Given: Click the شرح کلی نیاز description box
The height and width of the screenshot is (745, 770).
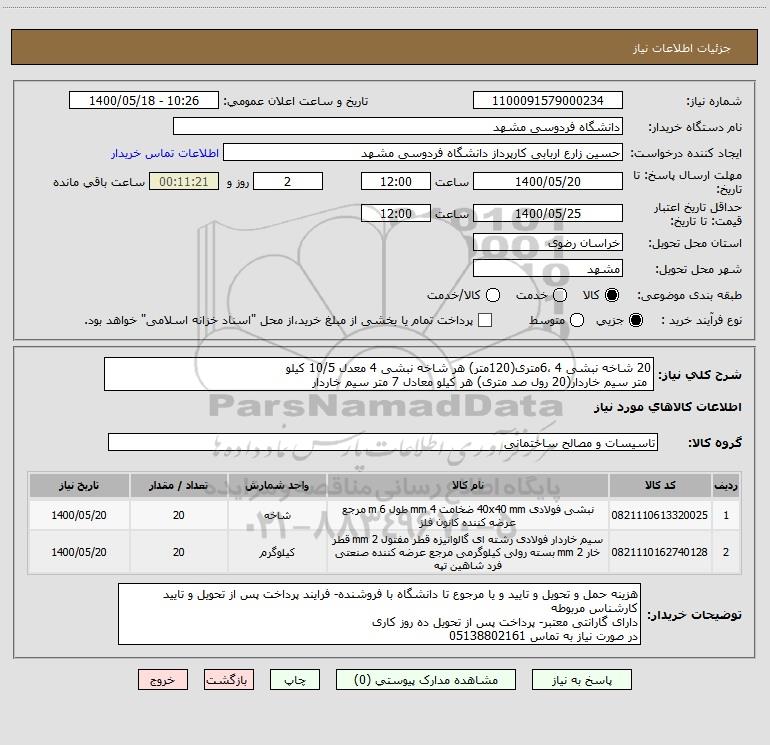Looking at the screenshot, I should (x=379, y=375).
